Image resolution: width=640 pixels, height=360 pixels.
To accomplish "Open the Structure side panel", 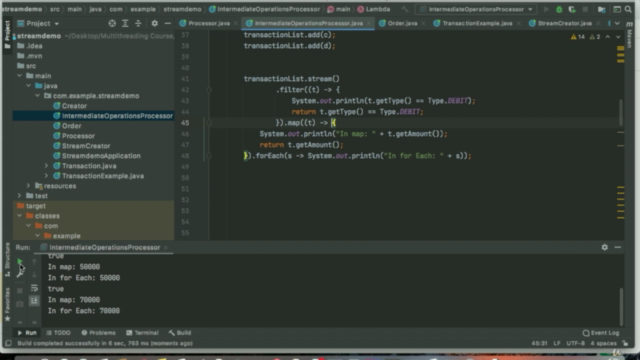I will click(7, 260).
